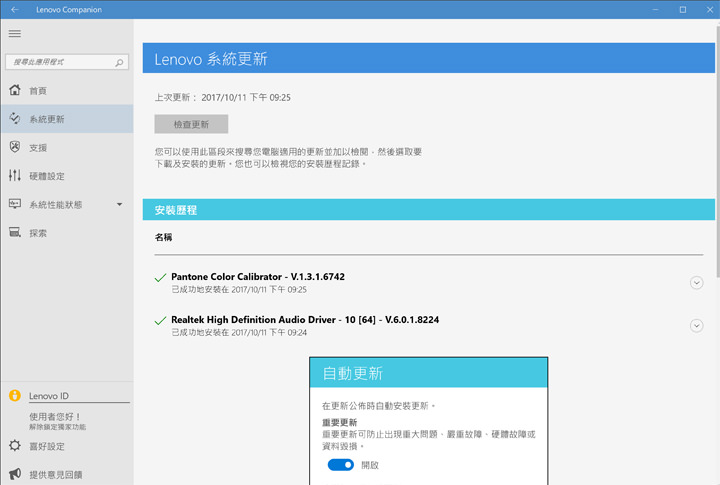Open the 系統效能狀態 menu item

[x=56, y=205]
